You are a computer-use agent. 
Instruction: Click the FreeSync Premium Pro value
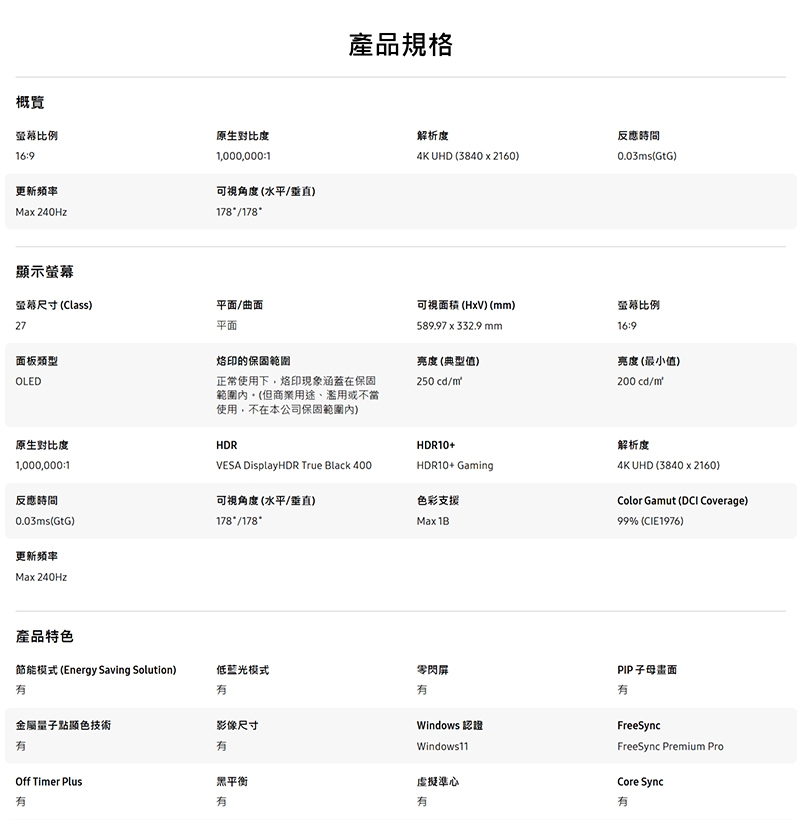click(670, 747)
